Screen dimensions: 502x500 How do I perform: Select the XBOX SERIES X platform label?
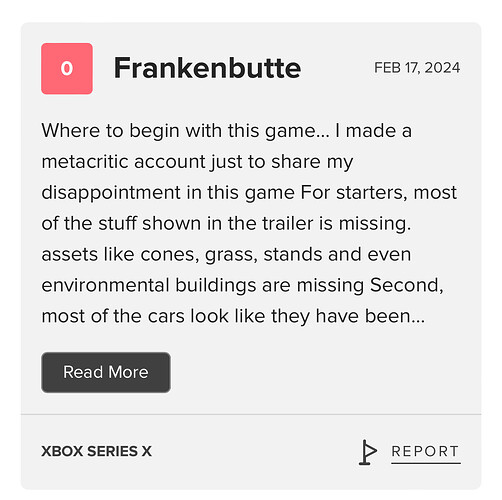[96, 451]
